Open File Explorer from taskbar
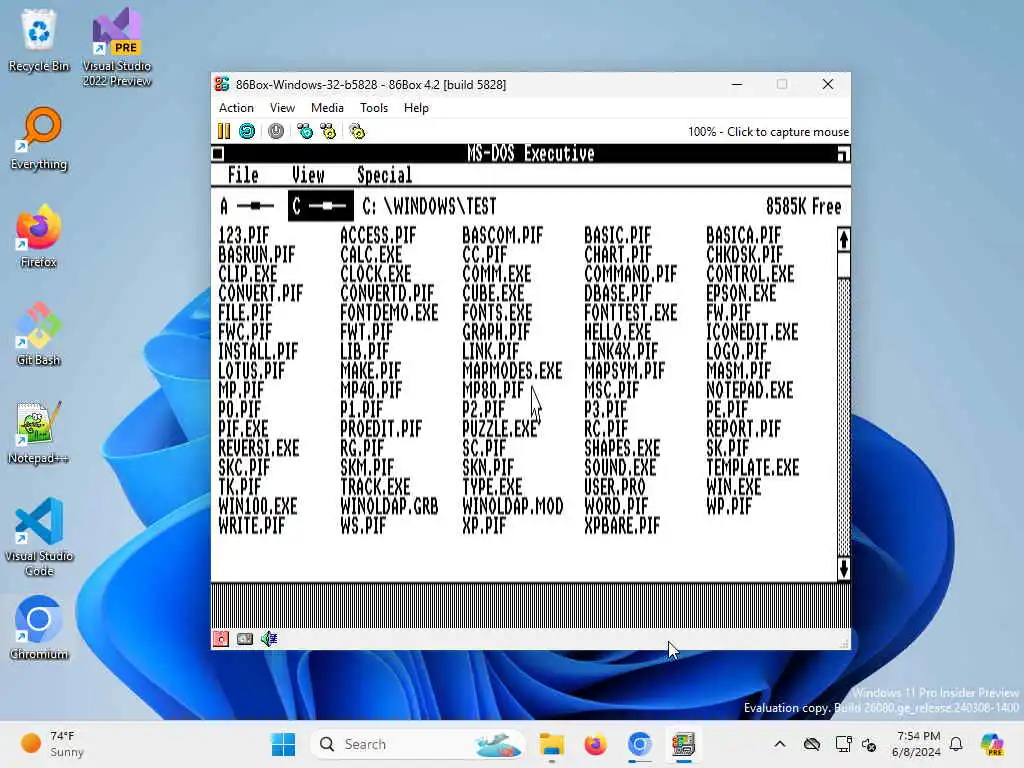 552,744
